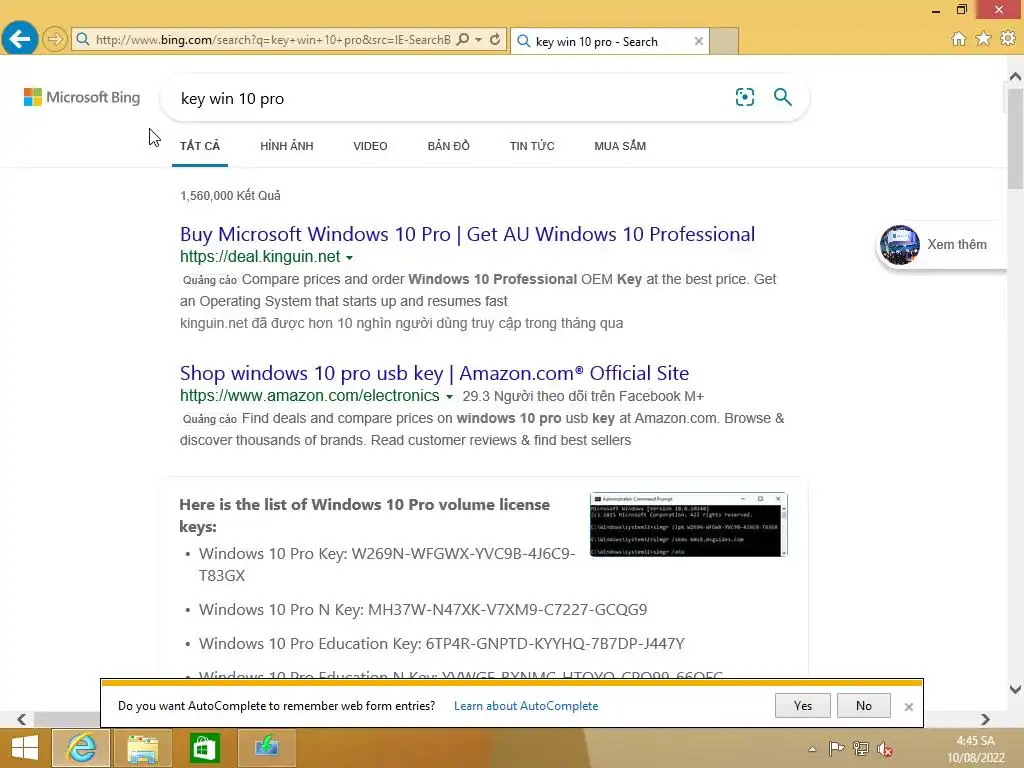Click the muted volume tray icon

[x=885, y=748]
